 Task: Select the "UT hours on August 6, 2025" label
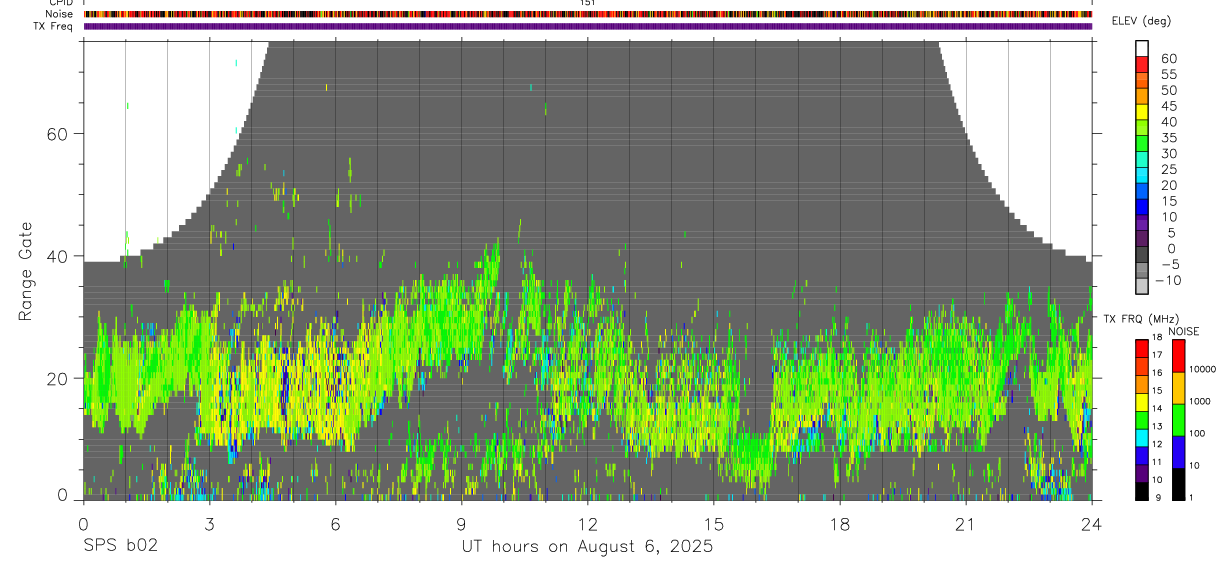(x=587, y=547)
